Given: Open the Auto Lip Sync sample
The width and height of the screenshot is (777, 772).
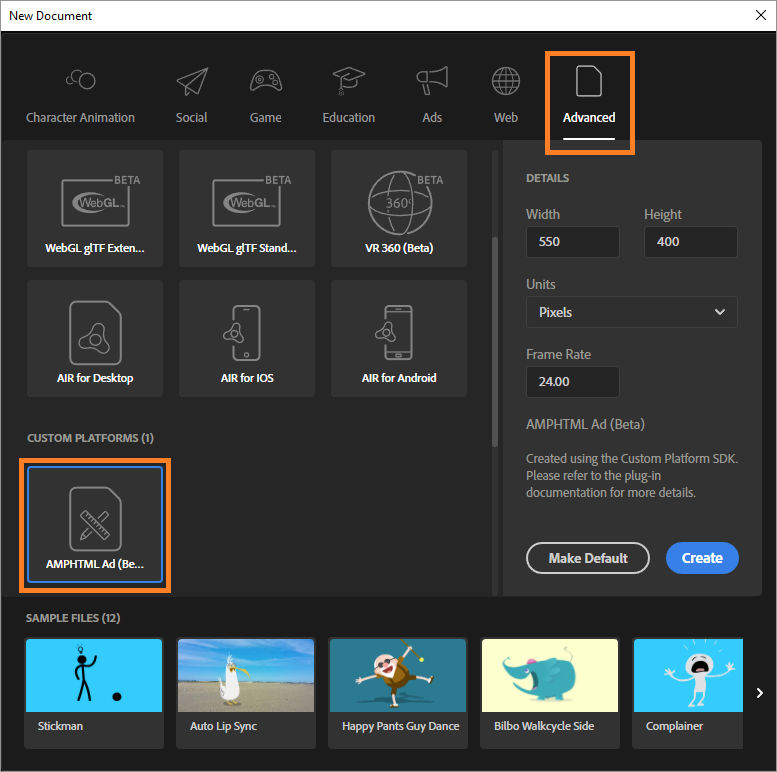Looking at the screenshot, I should pos(246,693).
